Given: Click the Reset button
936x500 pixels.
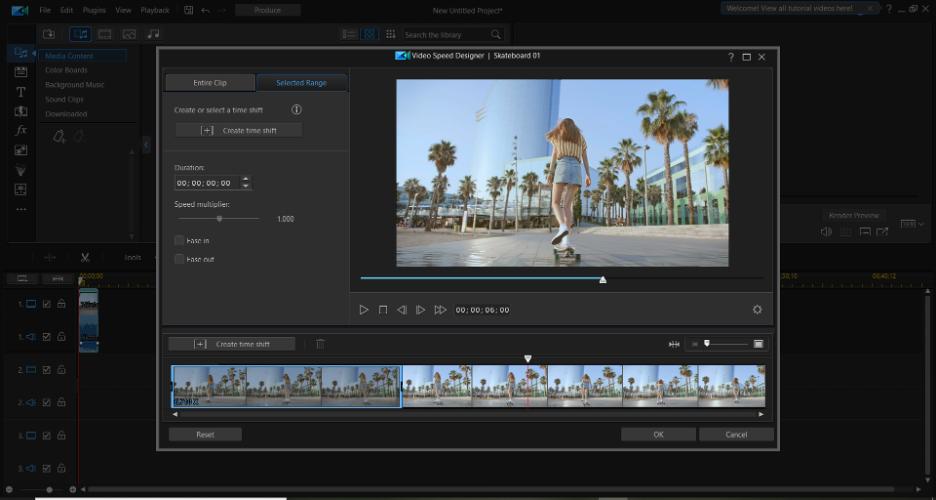Looking at the screenshot, I should (x=205, y=435).
